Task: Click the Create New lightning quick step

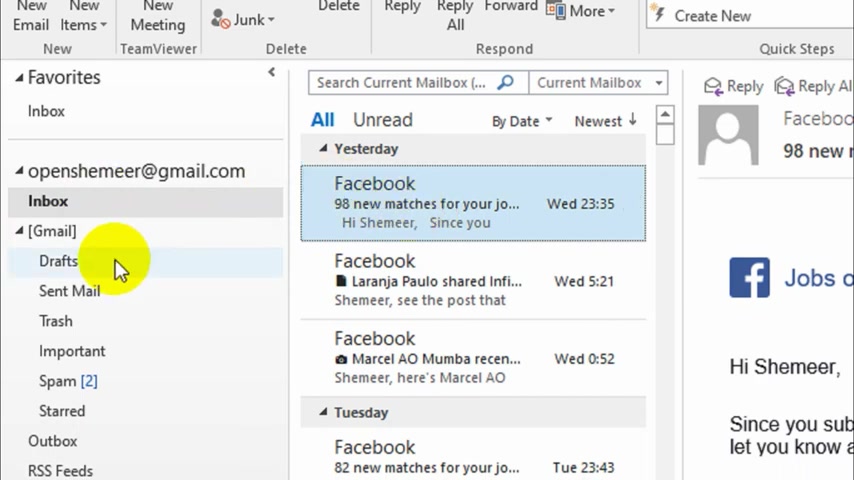Action: pyautogui.click(x=660, y=15)
